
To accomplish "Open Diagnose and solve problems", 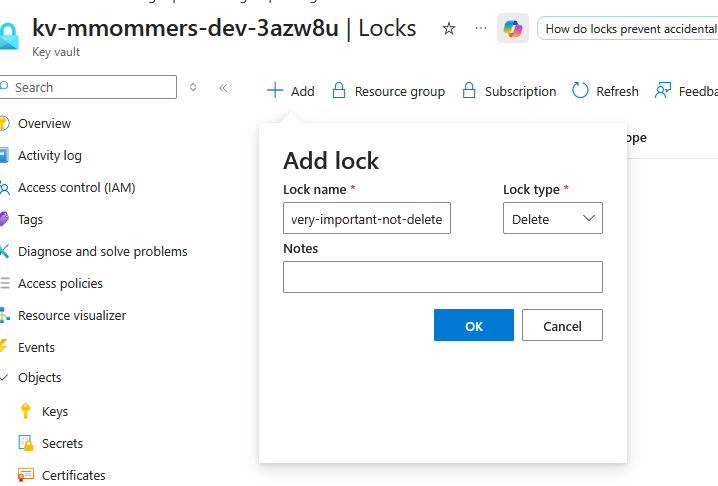I will [x=103, y=251].
